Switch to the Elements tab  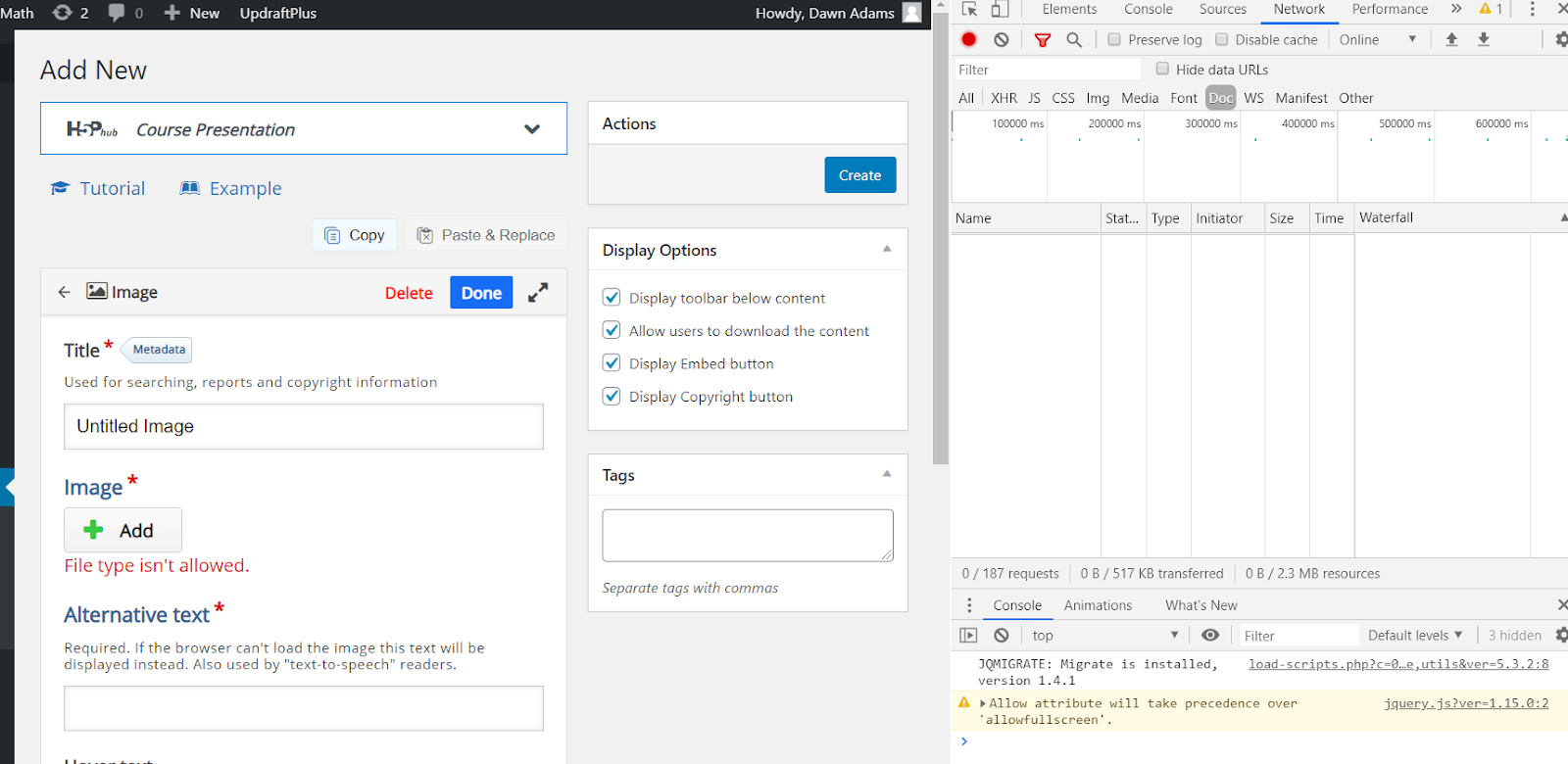[1069, 9]
